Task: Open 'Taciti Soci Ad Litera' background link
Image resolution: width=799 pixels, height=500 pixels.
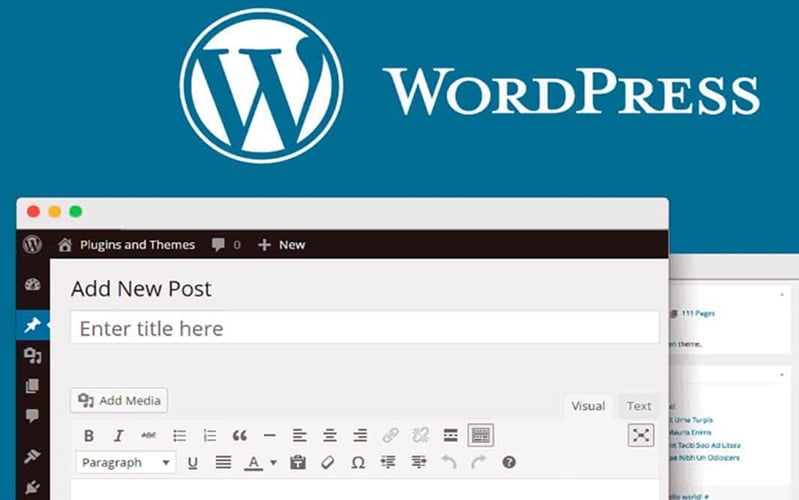Action: pos(705,445)
